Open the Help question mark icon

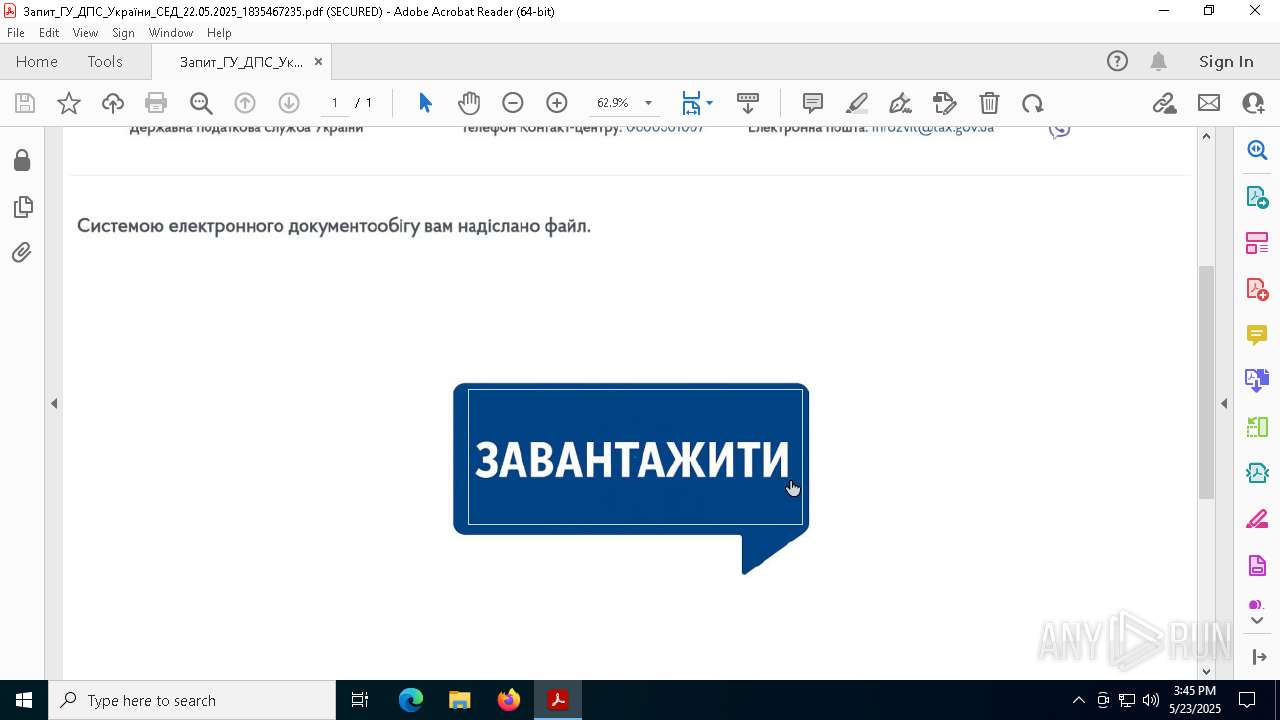(x=1117, y=61)
